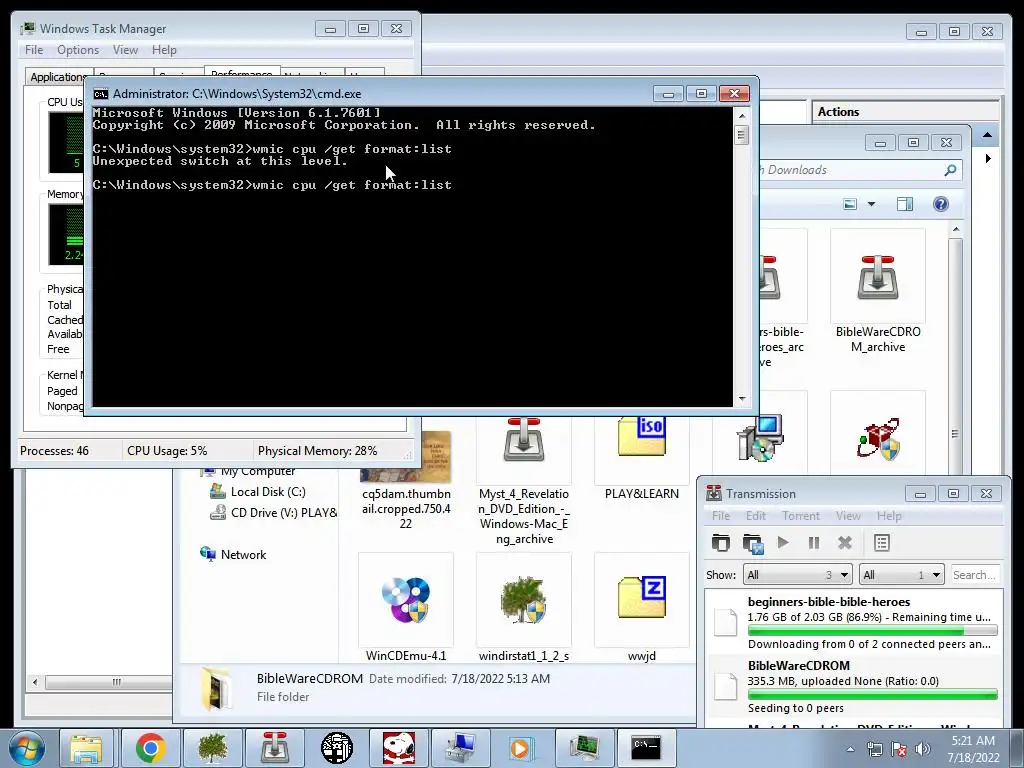
Task: Open File menu in Task Manager
Action: point(34,50)
